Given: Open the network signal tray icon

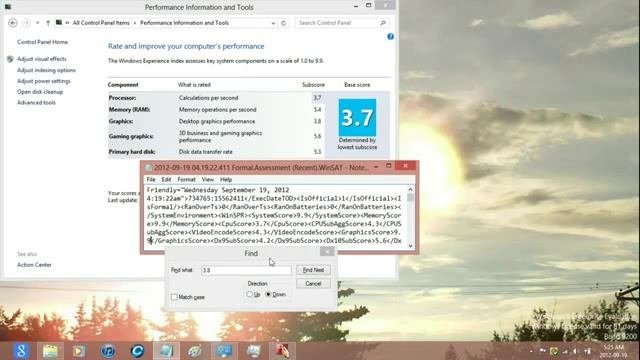Looking at the screenshot, I should pyautogui.click(x=565, y=351).
